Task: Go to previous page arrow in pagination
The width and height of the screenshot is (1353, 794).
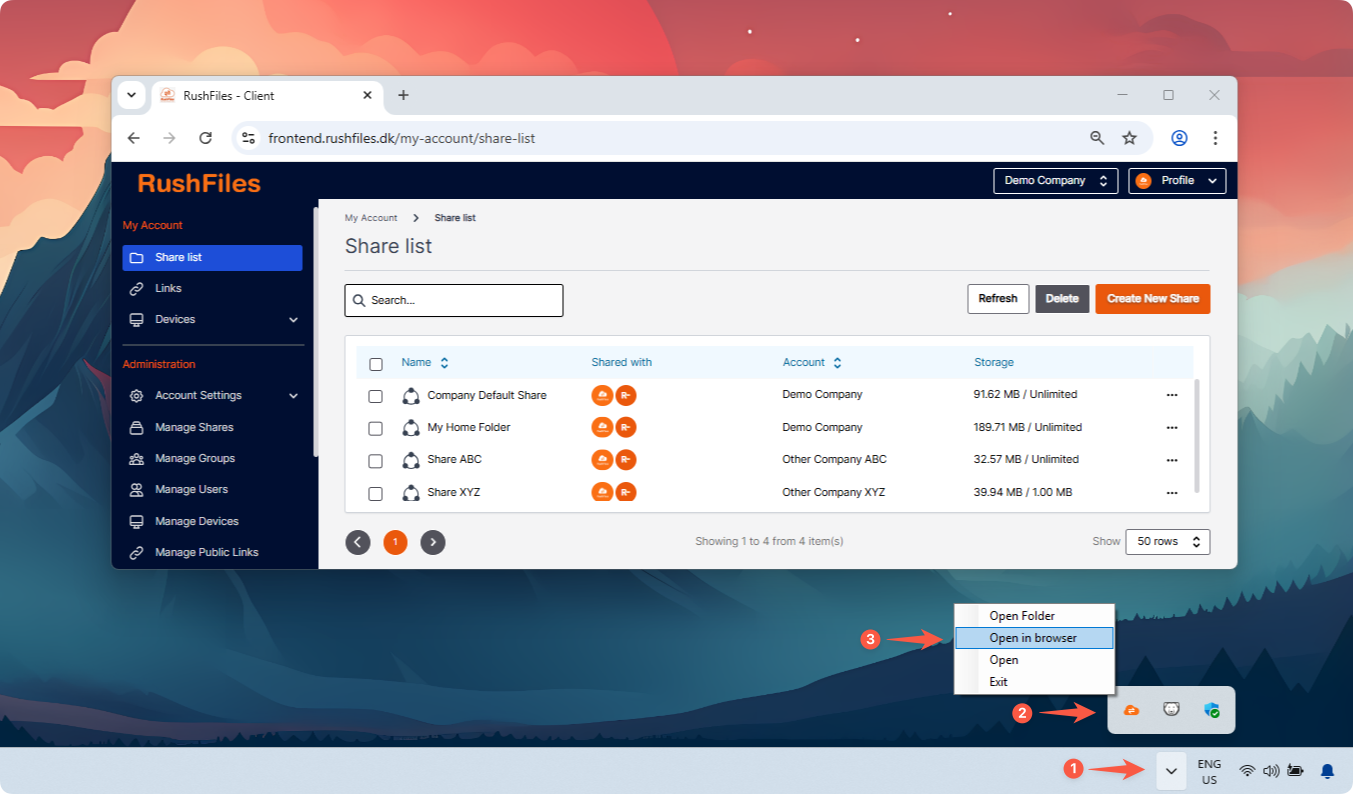Action: tap(358, 542)
